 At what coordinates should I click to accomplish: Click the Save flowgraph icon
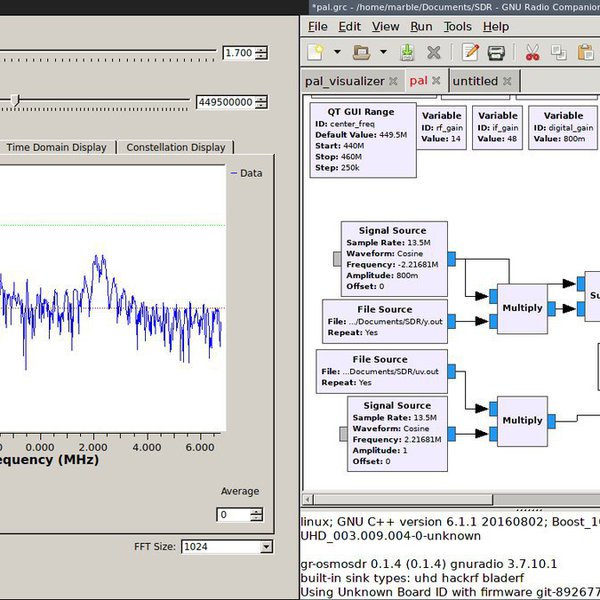coord(407,52)
